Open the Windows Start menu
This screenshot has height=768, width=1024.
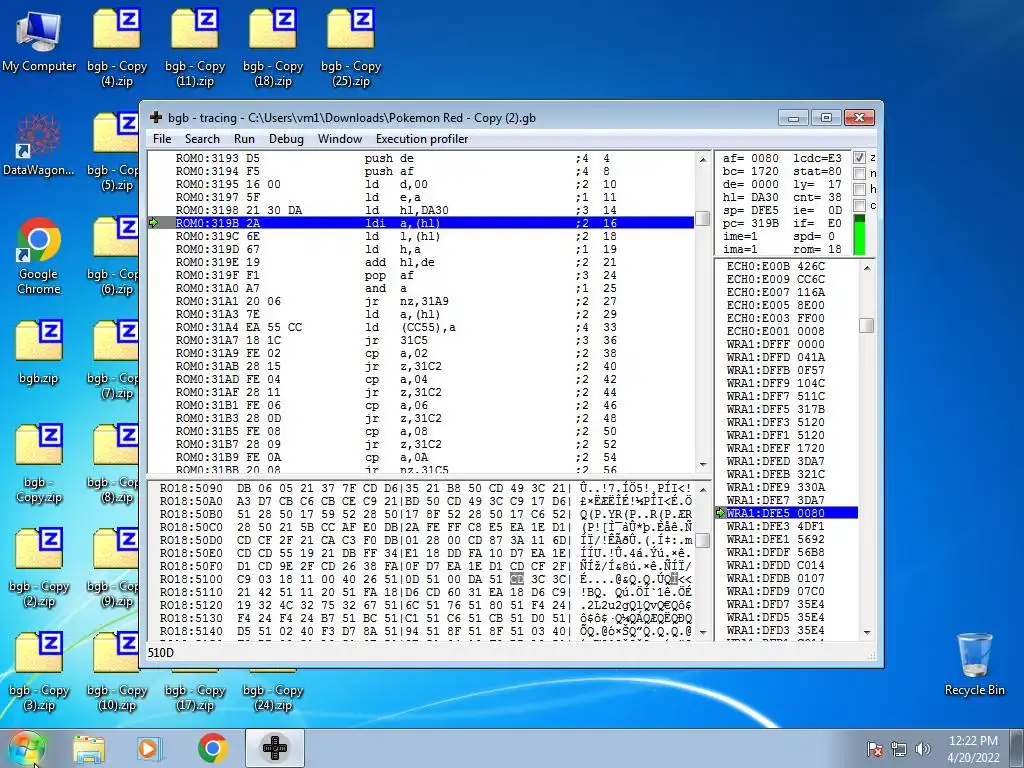click(x=26, y=748)
